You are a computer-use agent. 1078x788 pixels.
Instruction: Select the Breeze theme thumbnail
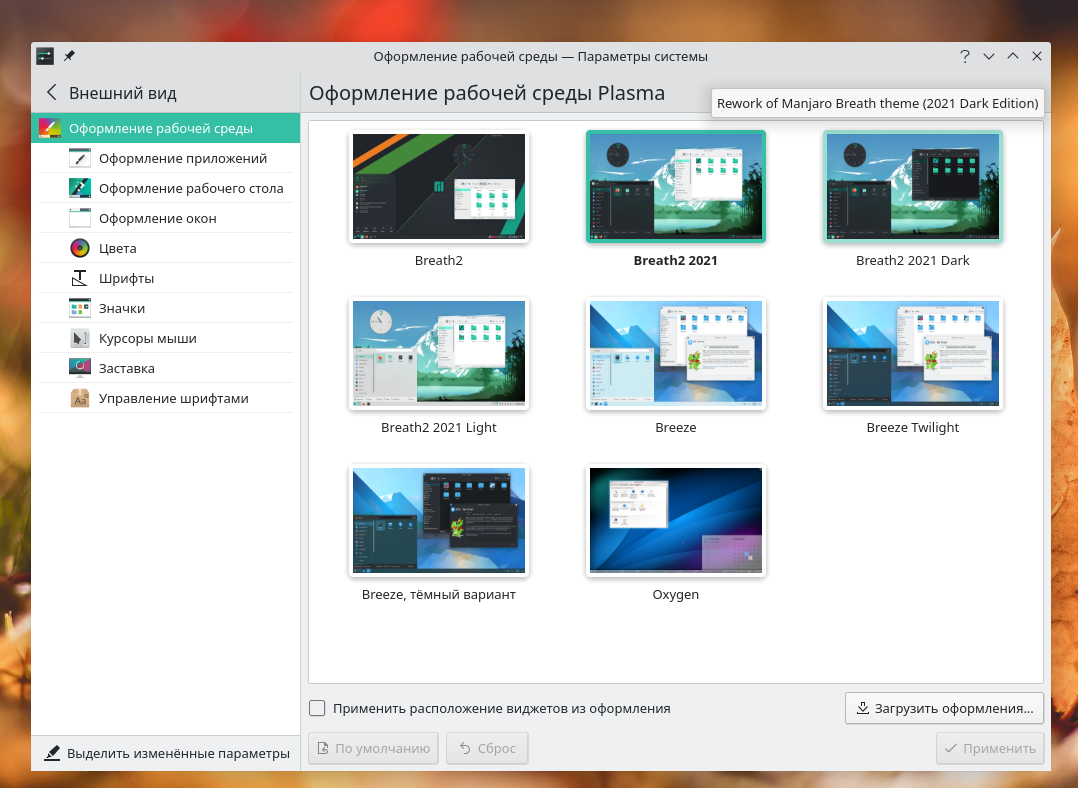tap(676, 353)
